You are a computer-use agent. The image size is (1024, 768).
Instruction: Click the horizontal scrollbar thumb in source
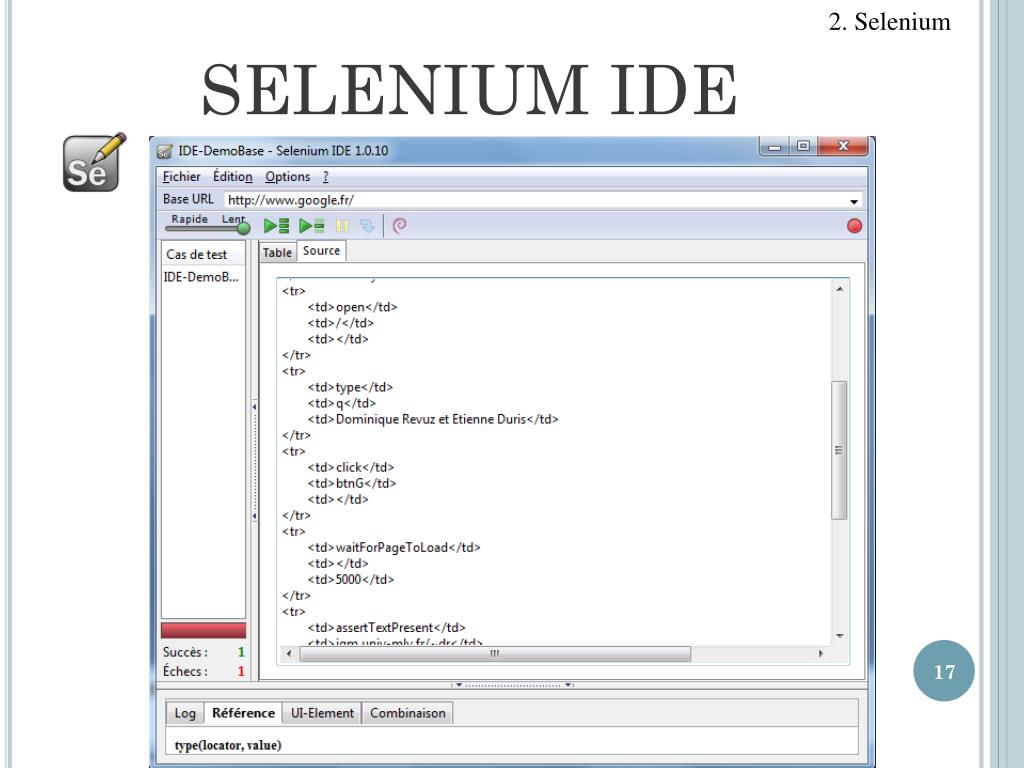(x=494, y=653)
